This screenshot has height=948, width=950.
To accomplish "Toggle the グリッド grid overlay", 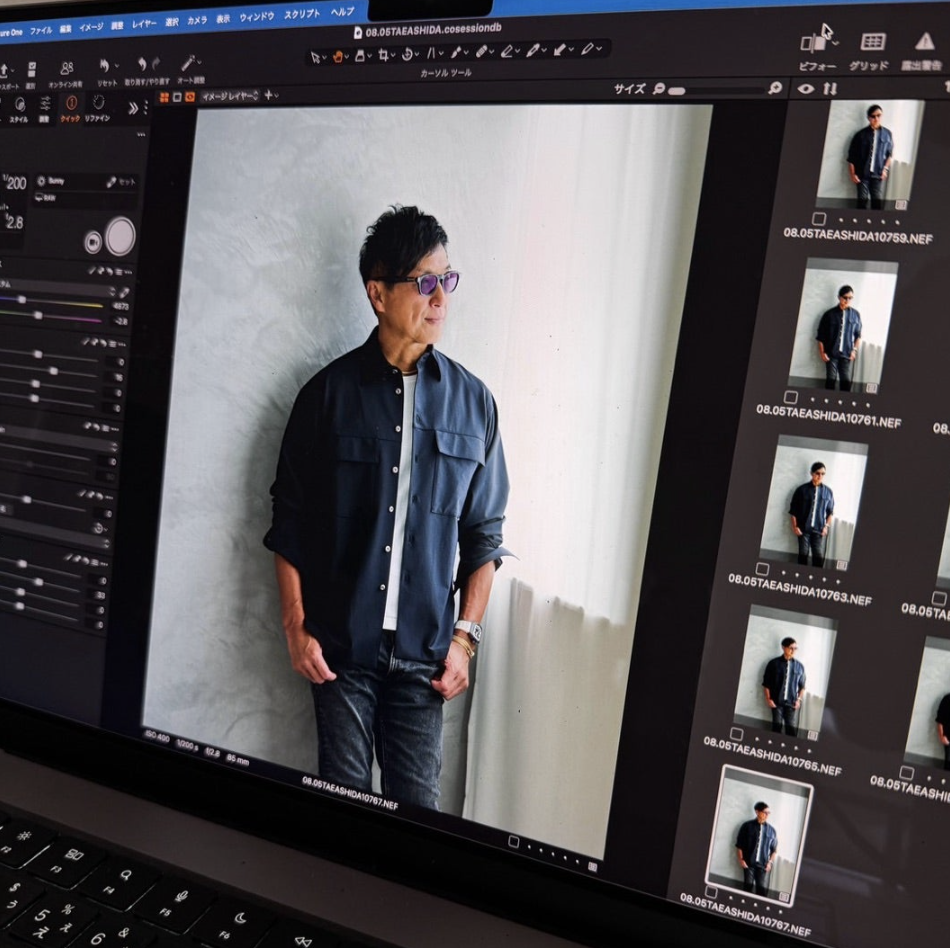I will [x=872, y=42].
